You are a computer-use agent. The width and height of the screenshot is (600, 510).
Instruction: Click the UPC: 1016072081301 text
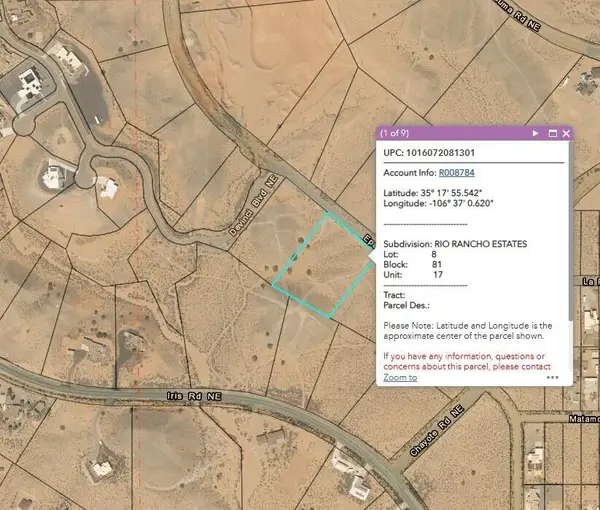click(429, 153)
